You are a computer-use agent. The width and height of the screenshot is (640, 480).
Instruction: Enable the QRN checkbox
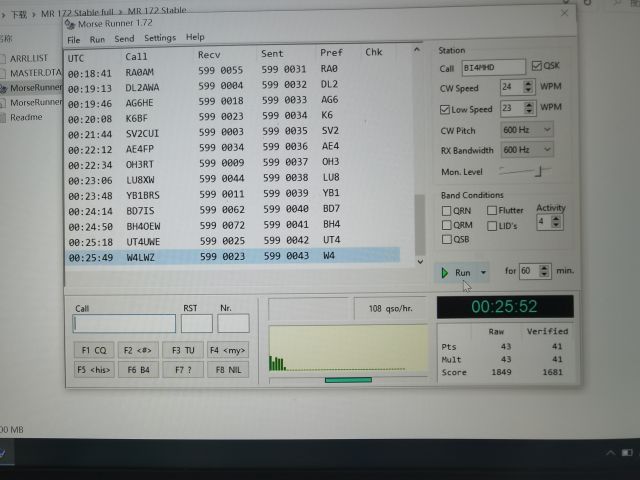point(447,211)
